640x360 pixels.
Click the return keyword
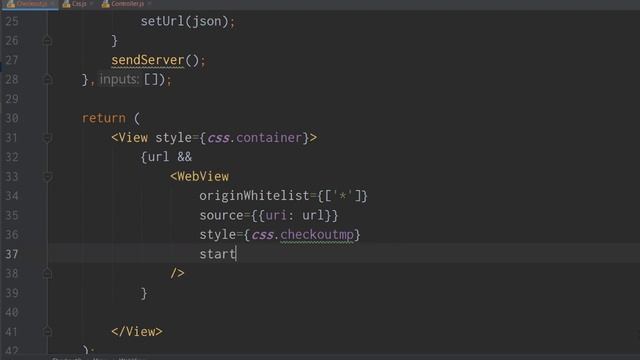point(104,118)
